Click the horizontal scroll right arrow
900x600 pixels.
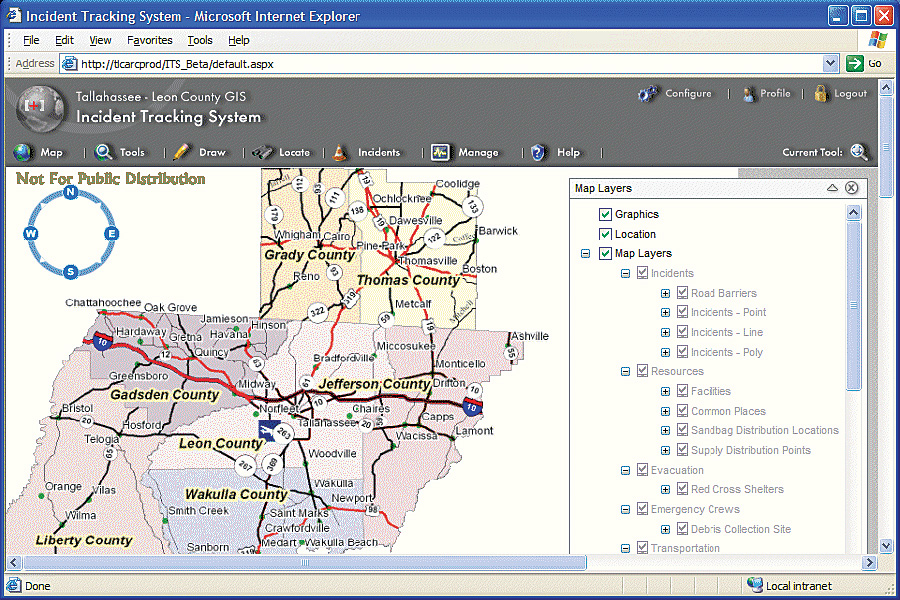click(x=870, y=563)
